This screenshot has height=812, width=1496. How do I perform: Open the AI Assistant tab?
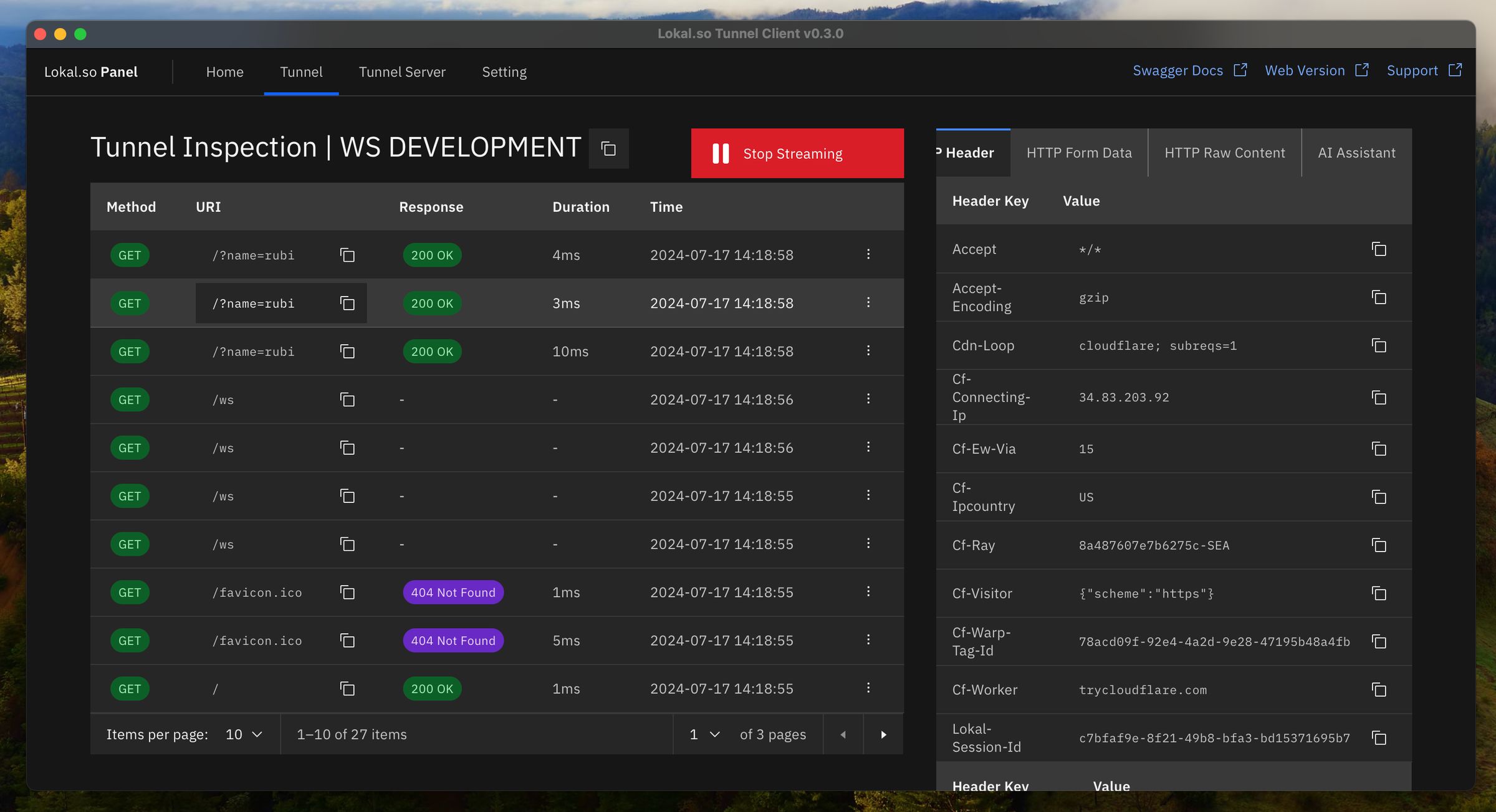1356,153
